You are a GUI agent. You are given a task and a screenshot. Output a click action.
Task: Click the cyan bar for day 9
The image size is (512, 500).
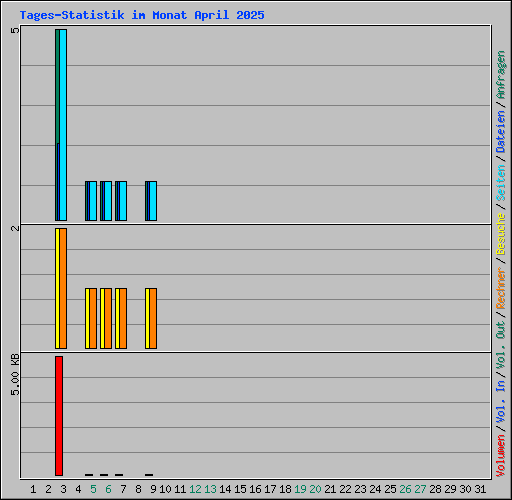click(x=153, y=201)
